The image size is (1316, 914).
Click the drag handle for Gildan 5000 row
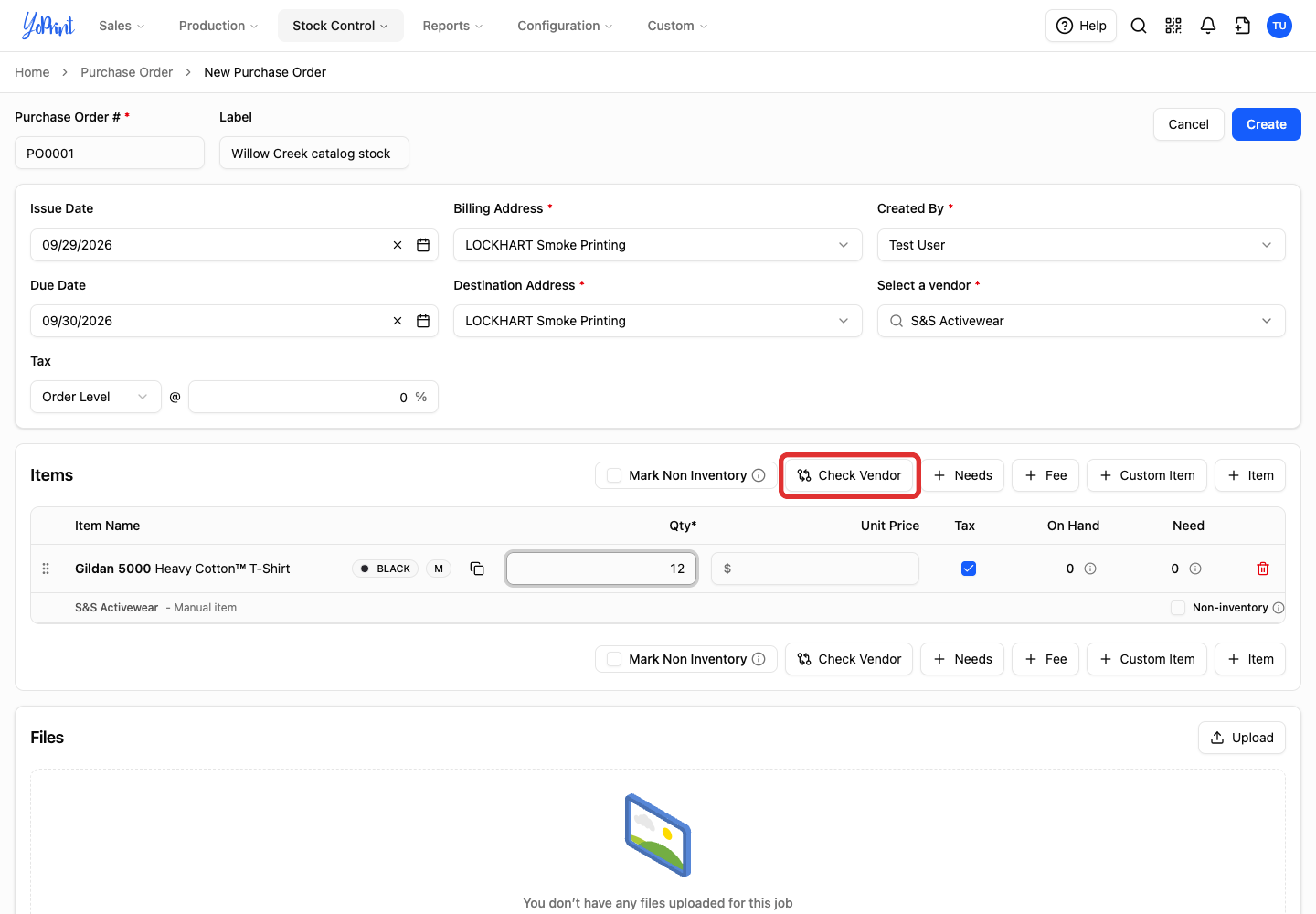pyautogui.click(x=46, y=569)
